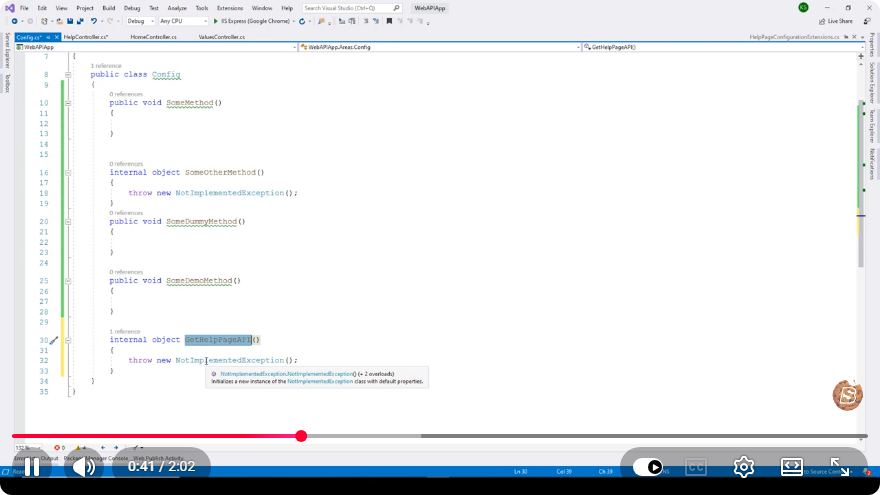Viewport: 880px width, 495px height.
Task: Navigate backward with toolbar button
Action: click(x=15, y=21)
